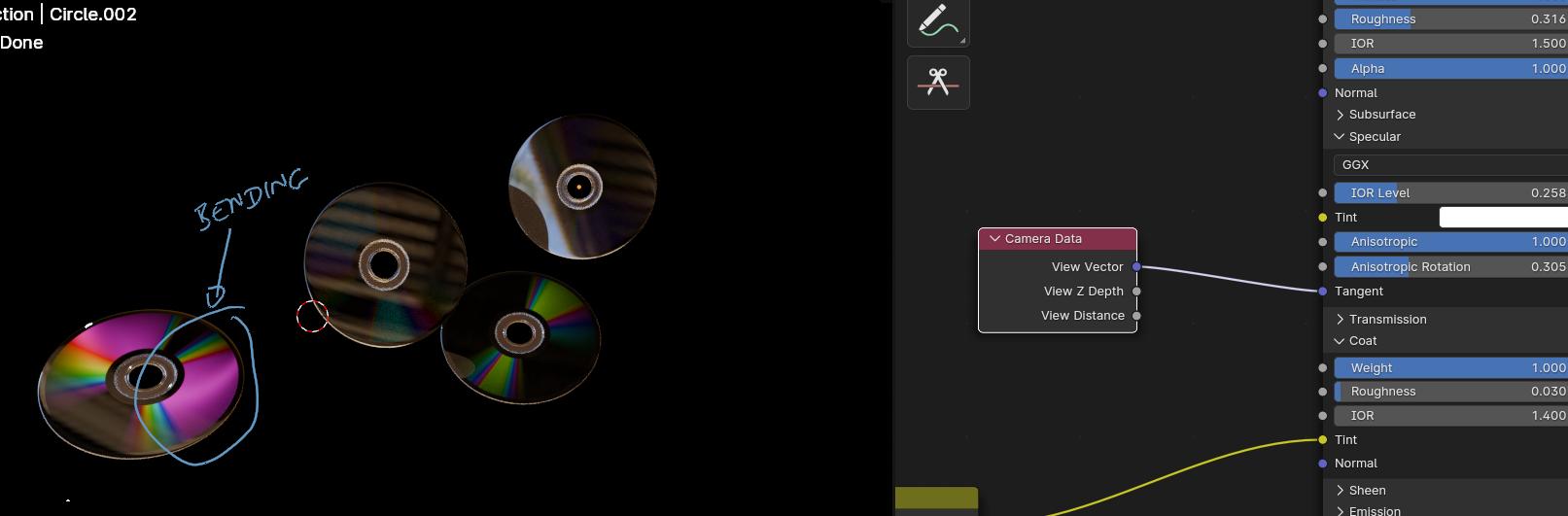
Task: Adjust the Anisotropic Rotation slider
Action: 1450,267
